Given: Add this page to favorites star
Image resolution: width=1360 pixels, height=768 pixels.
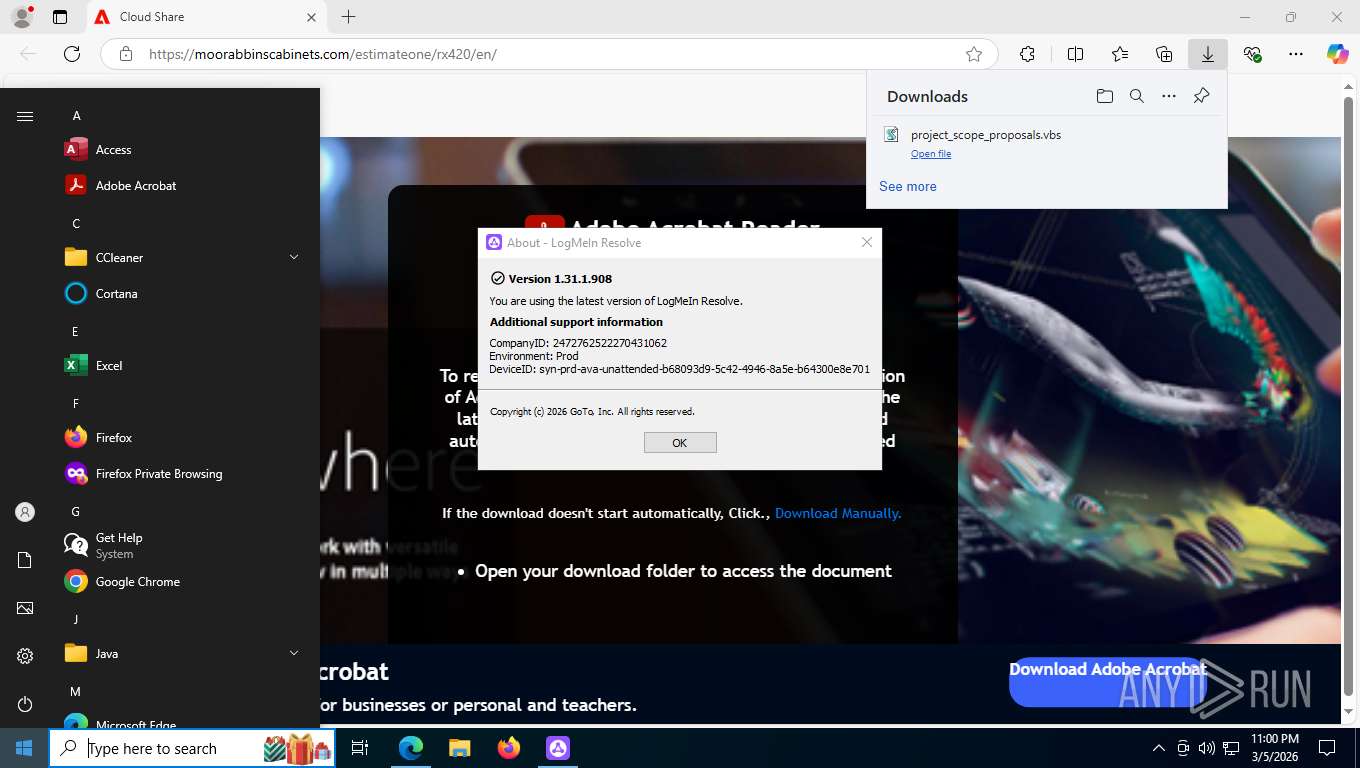Looking at the screenshot, I should [x=973, y=54].
